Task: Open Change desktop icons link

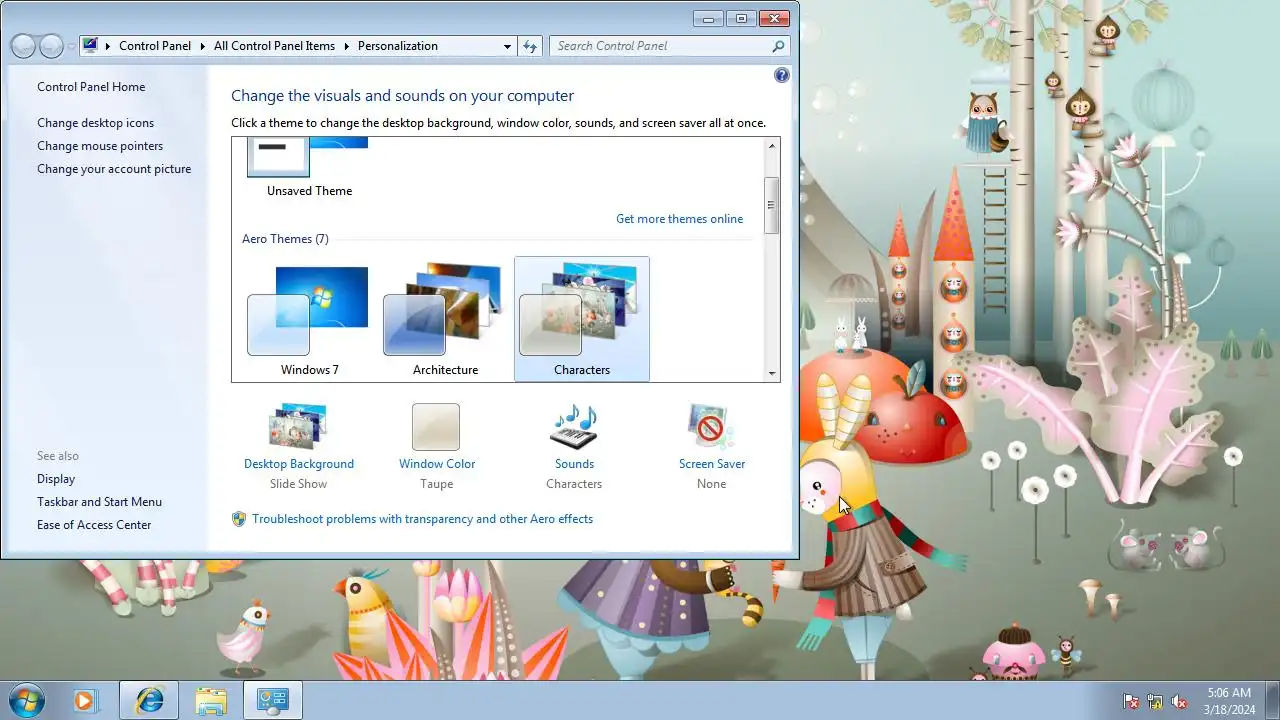Action: pos(96,123)
